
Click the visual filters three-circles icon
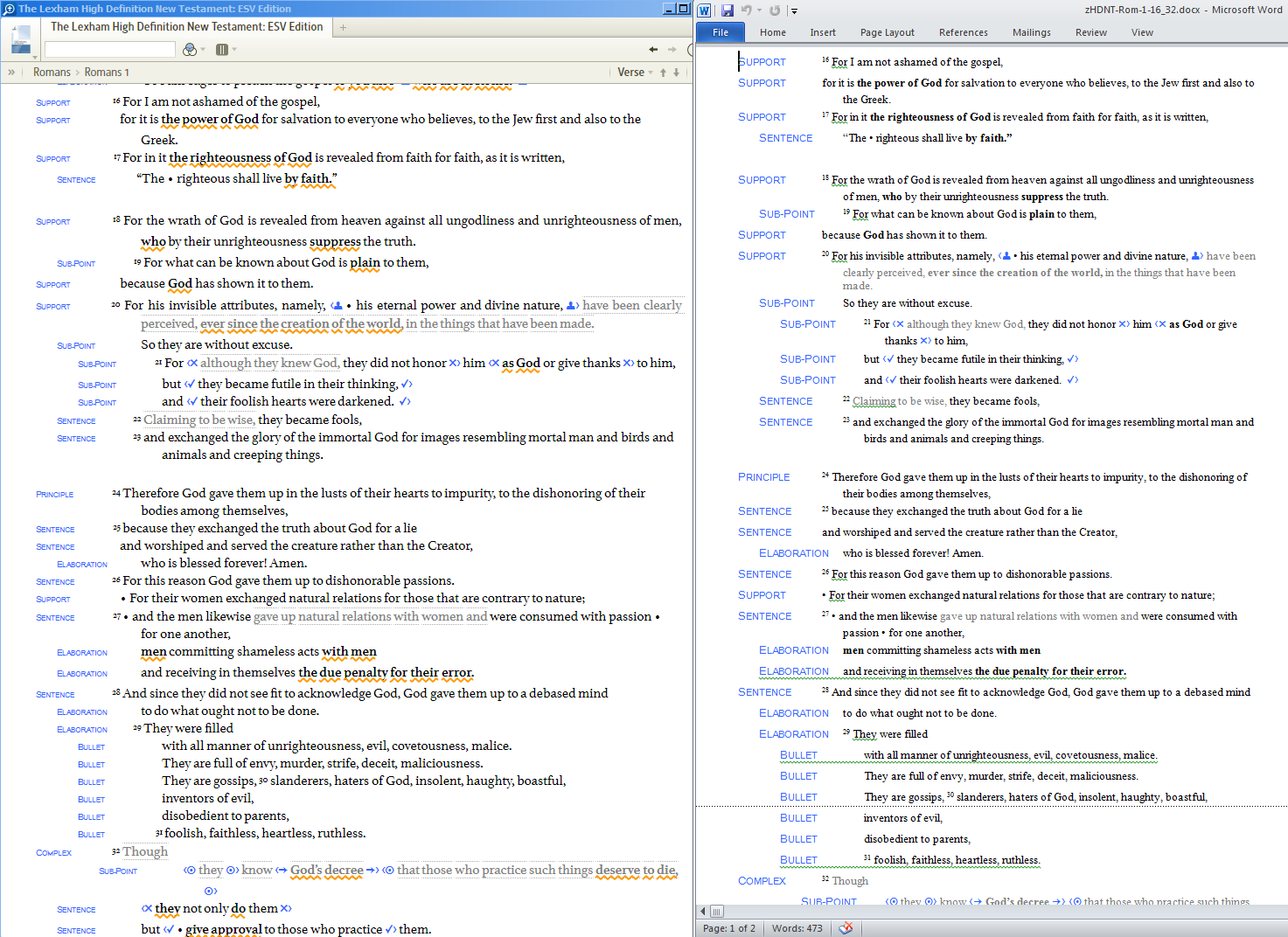[x=190, y=50]
